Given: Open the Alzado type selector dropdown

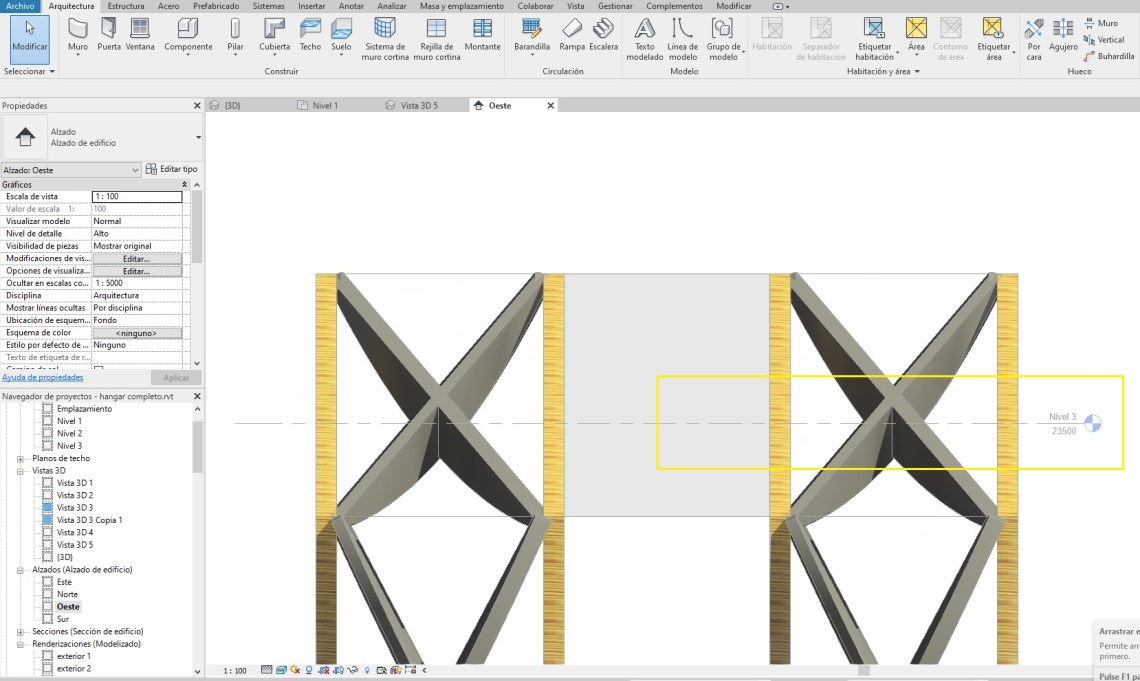Looking at the screenshot, I should point(198,137).
